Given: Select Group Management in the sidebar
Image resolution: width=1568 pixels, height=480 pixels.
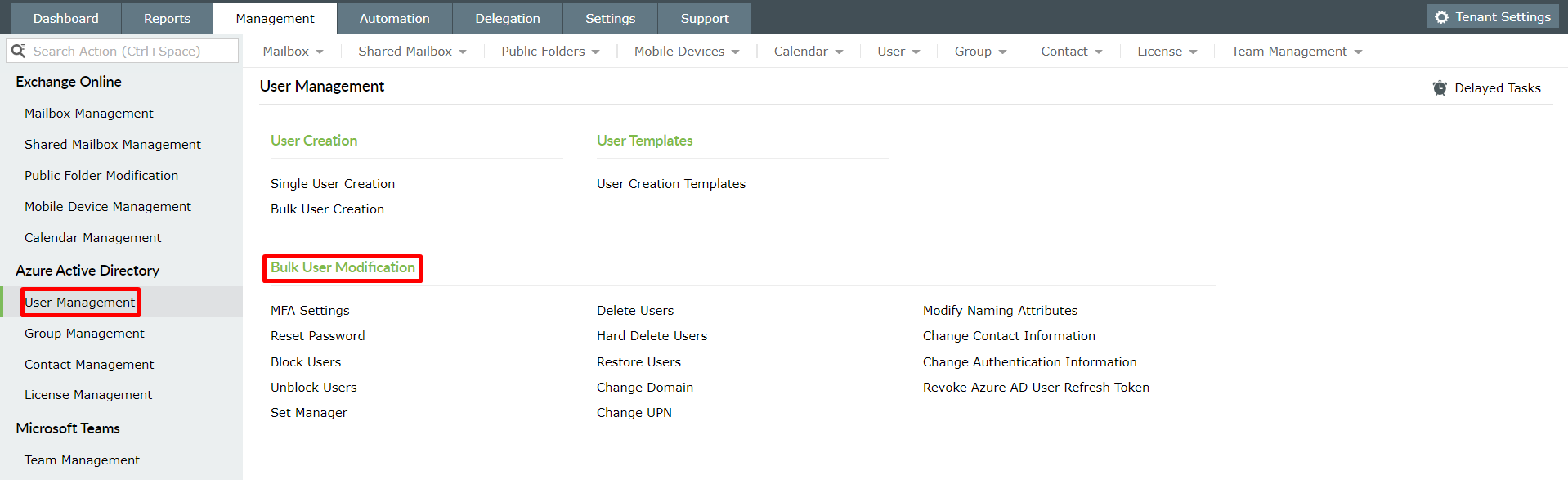Looking at the screenshot, I should (x=84, y=334).
